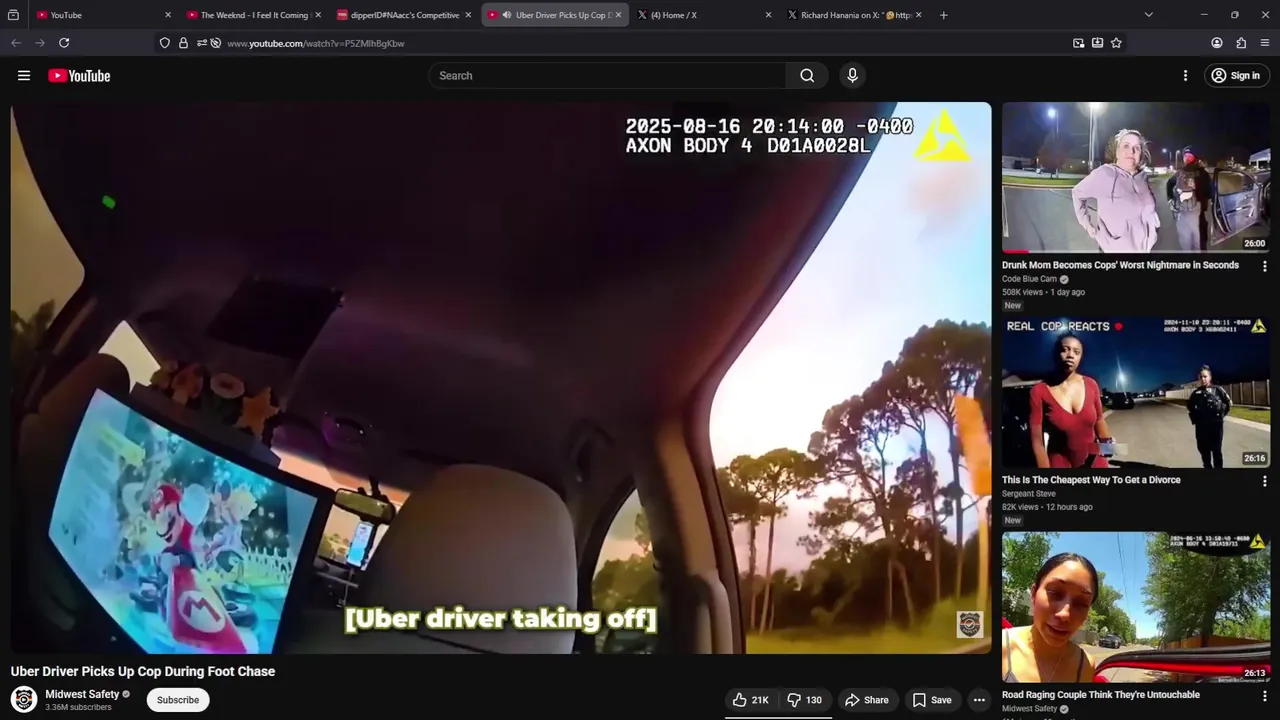Open the Midwest Safety channel name link
Viewport: 1280px width, 720px height.
(82, 694)
